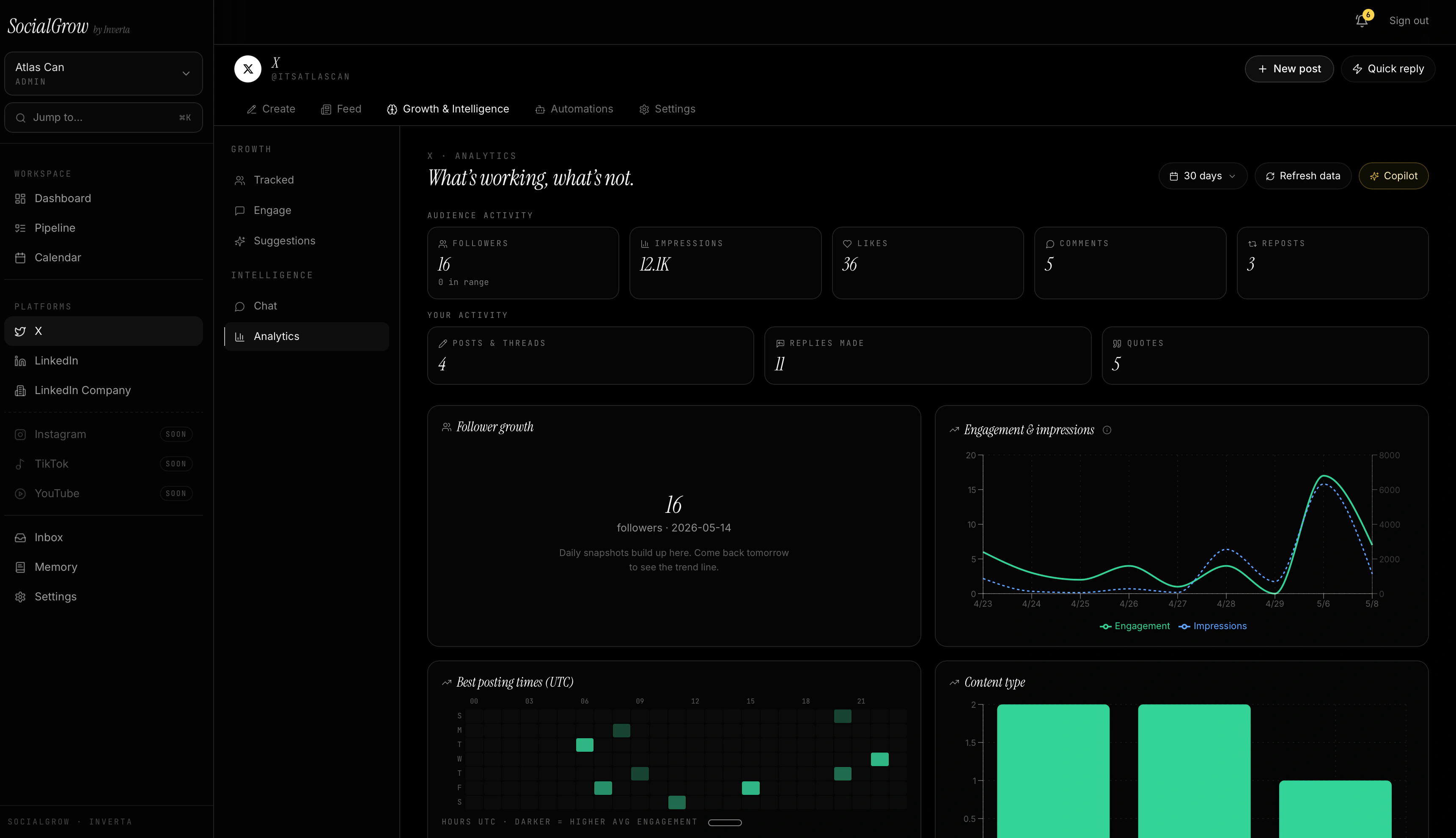Expand the Atlas Can workspace switcher
Screen dimensions: 1456x838
pyautogui.click(x=104, y=74)
